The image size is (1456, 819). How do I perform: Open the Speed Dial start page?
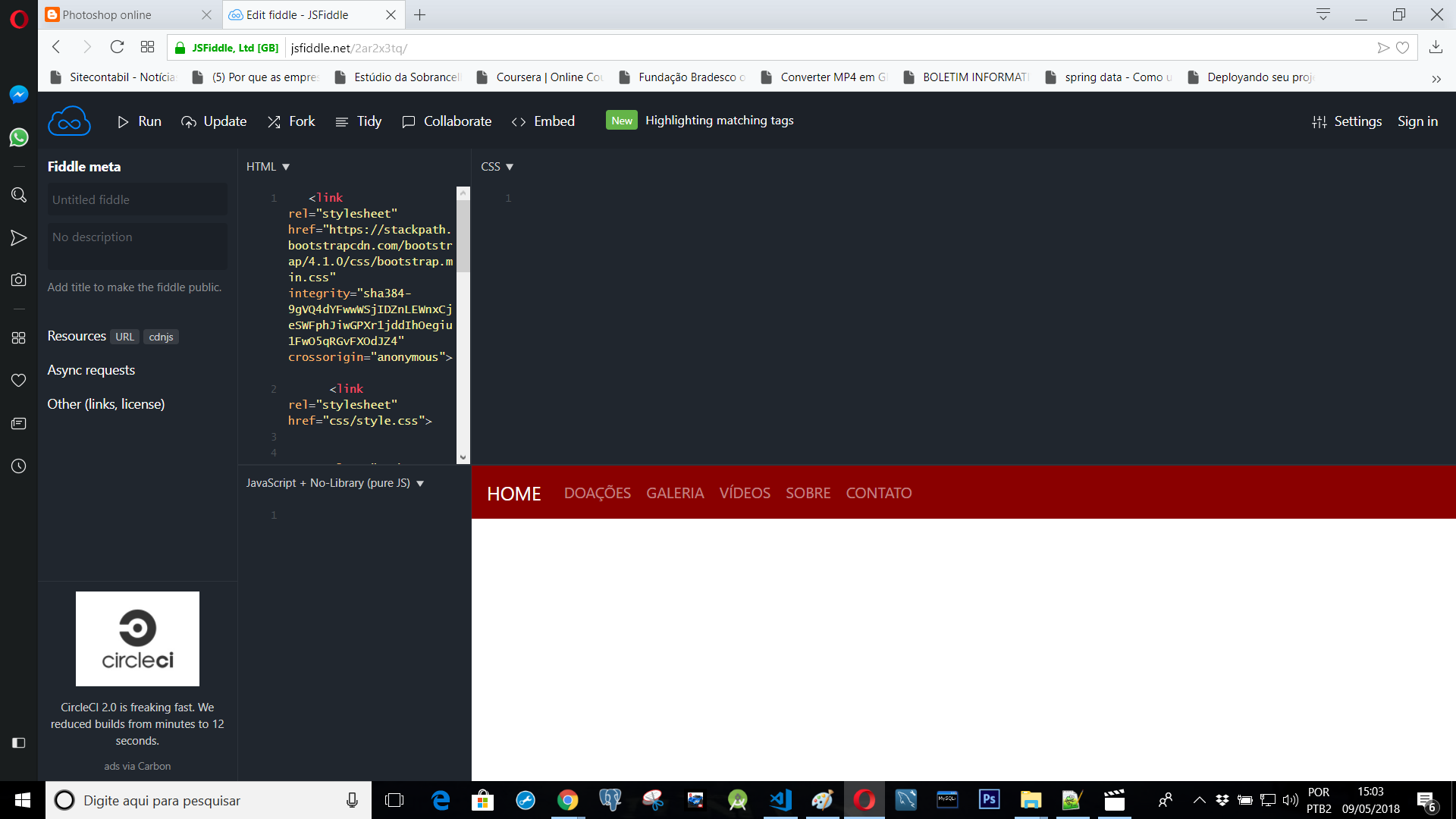[x=147, y=47]
